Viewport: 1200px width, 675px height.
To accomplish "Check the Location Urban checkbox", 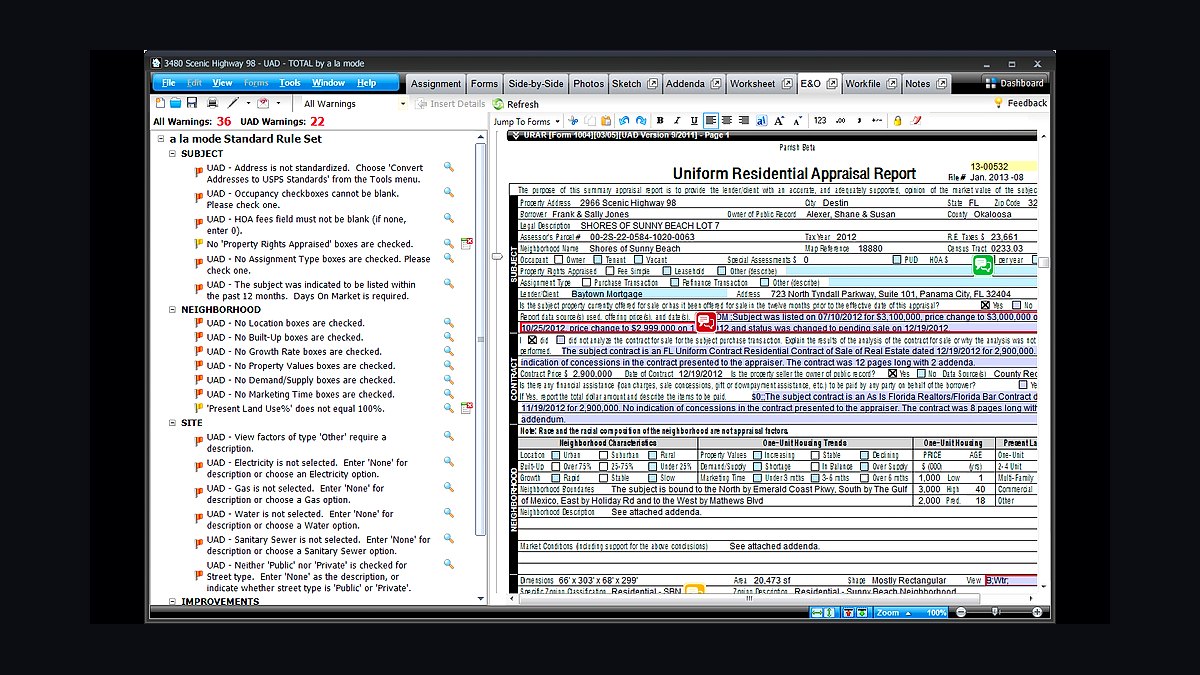I will pos(555,455).
